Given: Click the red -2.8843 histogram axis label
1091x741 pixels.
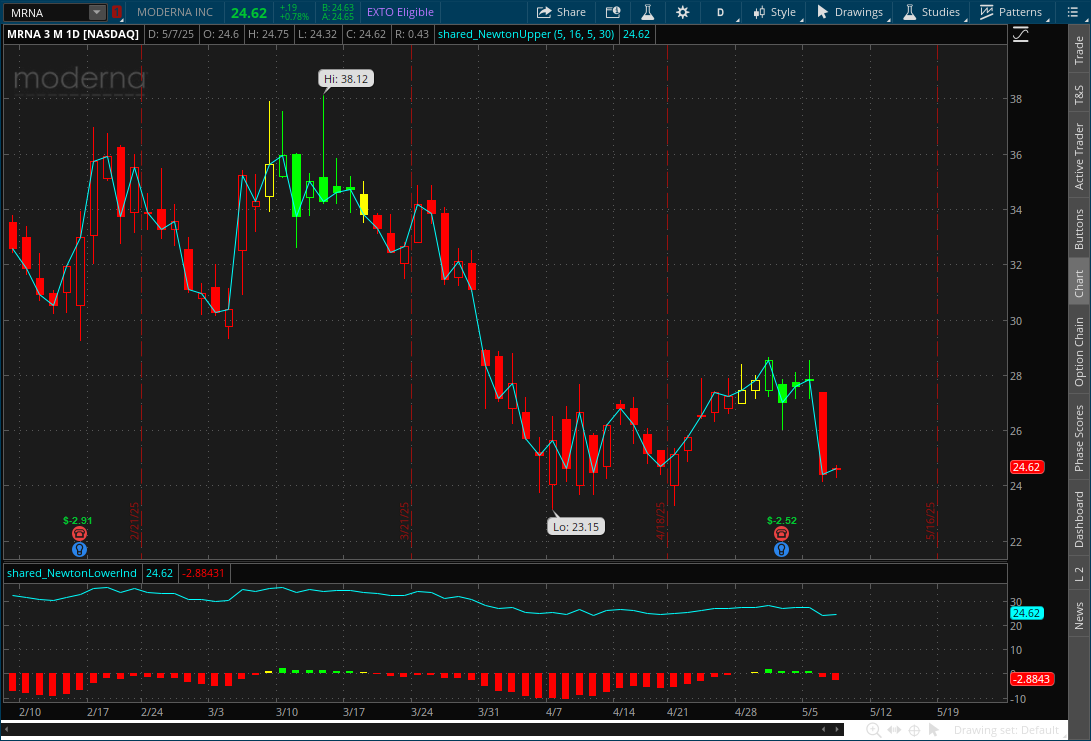Looking at the screenshot, I should pyautogui.click(x=1031, y=679).
